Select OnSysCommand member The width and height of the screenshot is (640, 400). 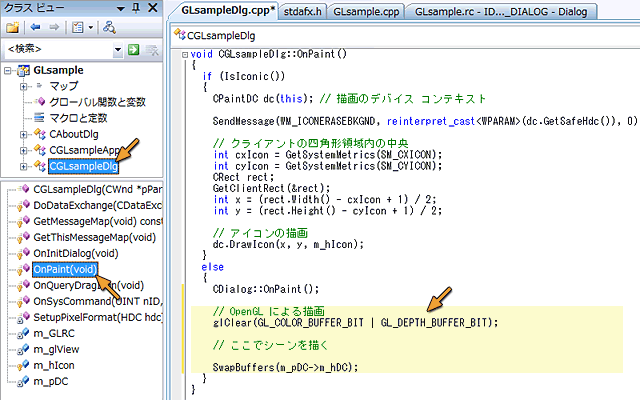pos(98,301)
